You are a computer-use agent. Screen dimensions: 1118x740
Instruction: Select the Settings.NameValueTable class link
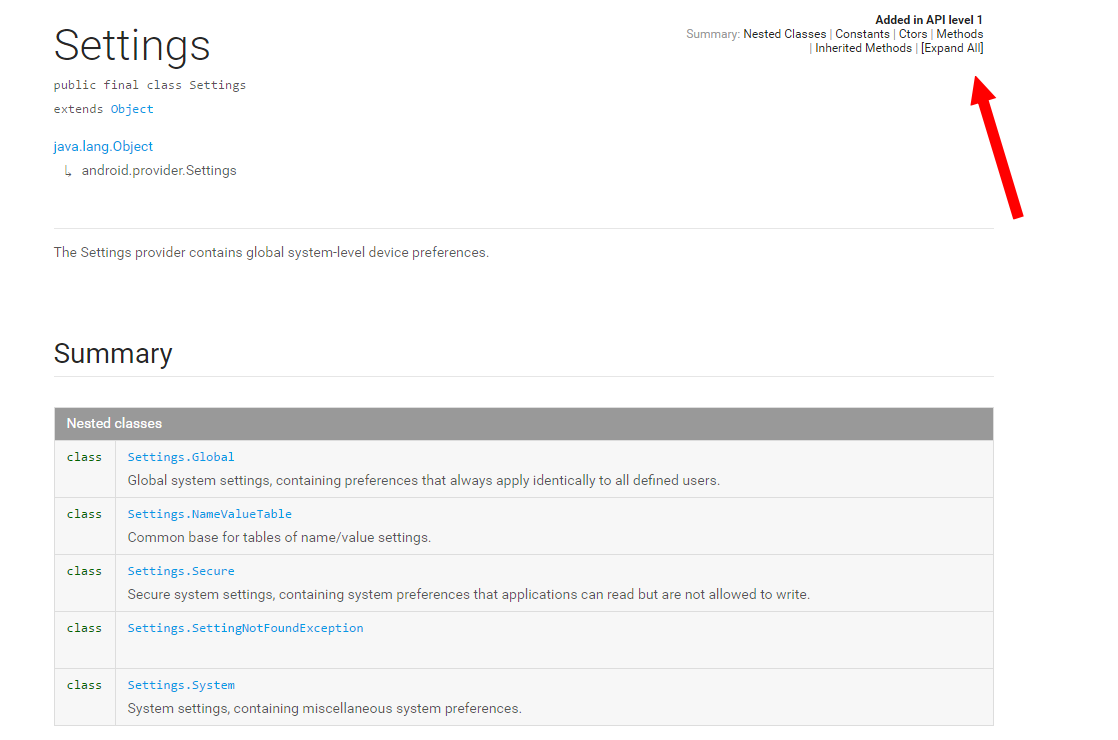click(x=209, y=514)
